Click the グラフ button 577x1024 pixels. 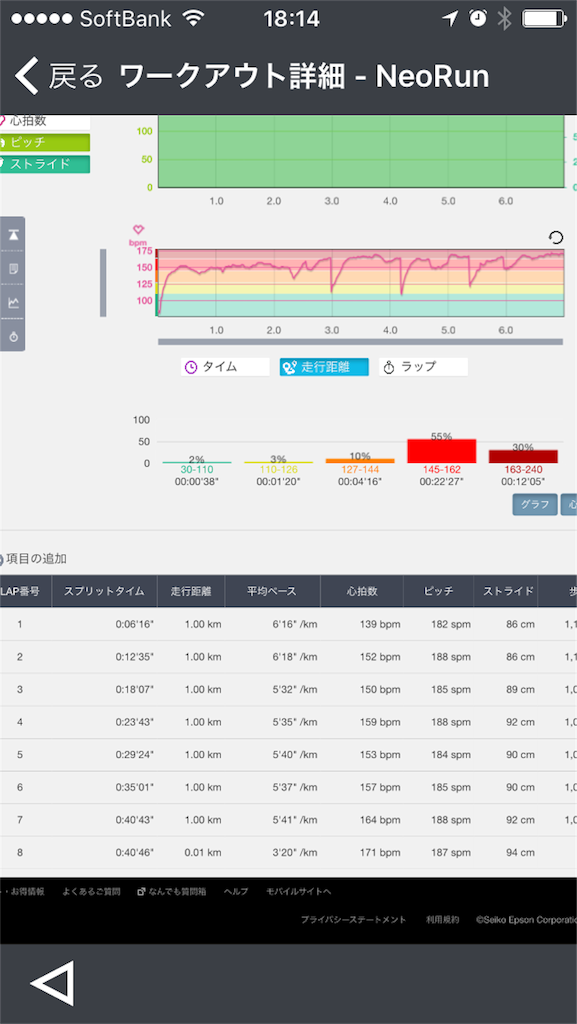(535, 504)
